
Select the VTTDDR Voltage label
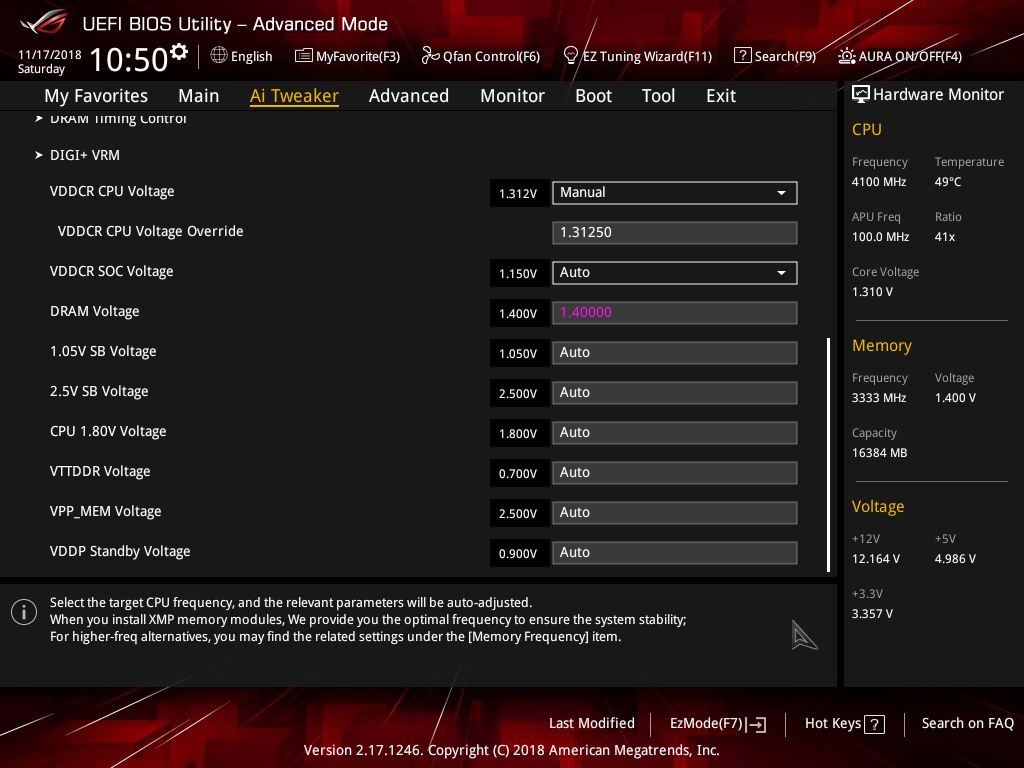coord(100,472)
